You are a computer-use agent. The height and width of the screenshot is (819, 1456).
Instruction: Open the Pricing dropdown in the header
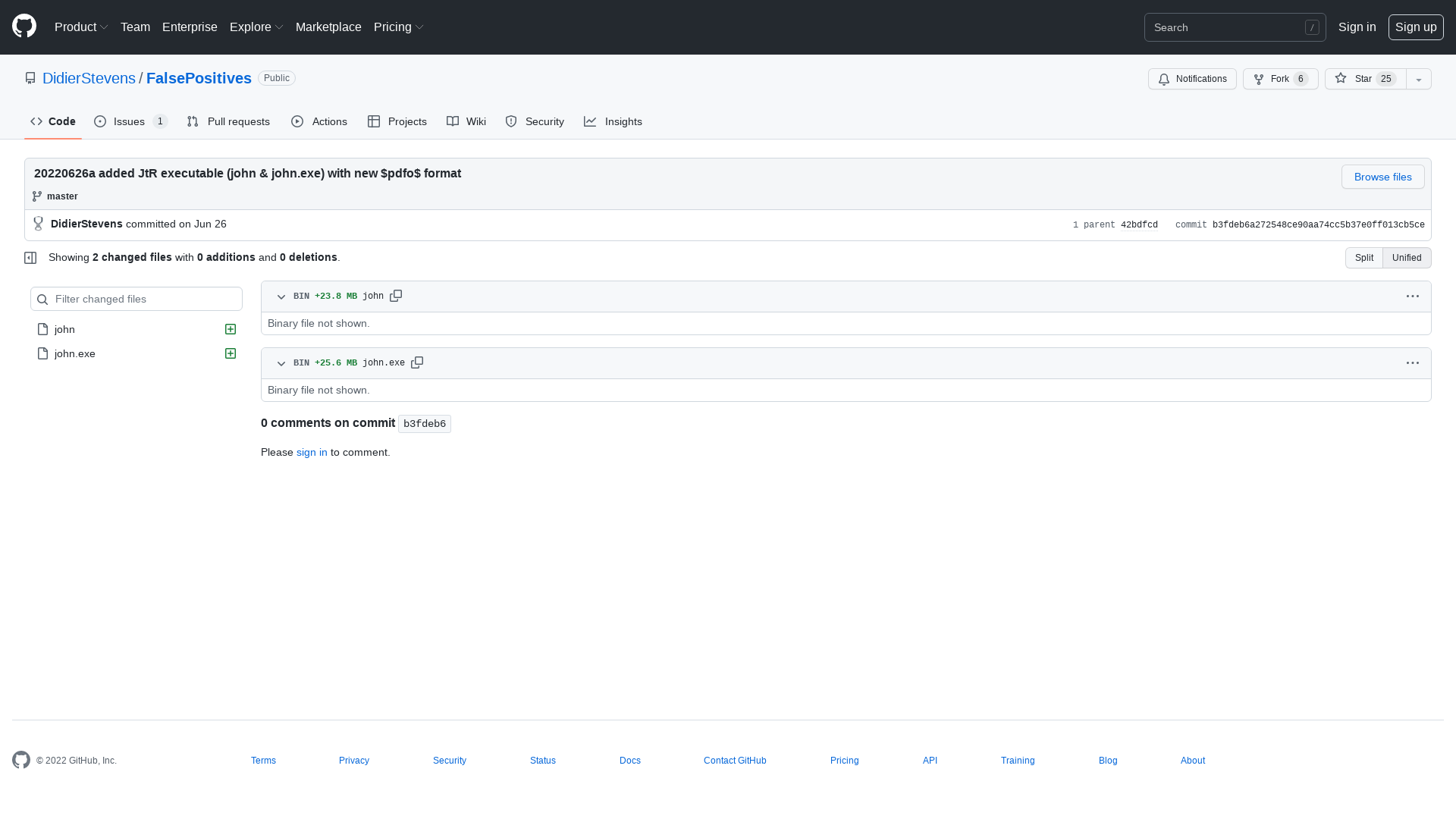pos(398,27)
